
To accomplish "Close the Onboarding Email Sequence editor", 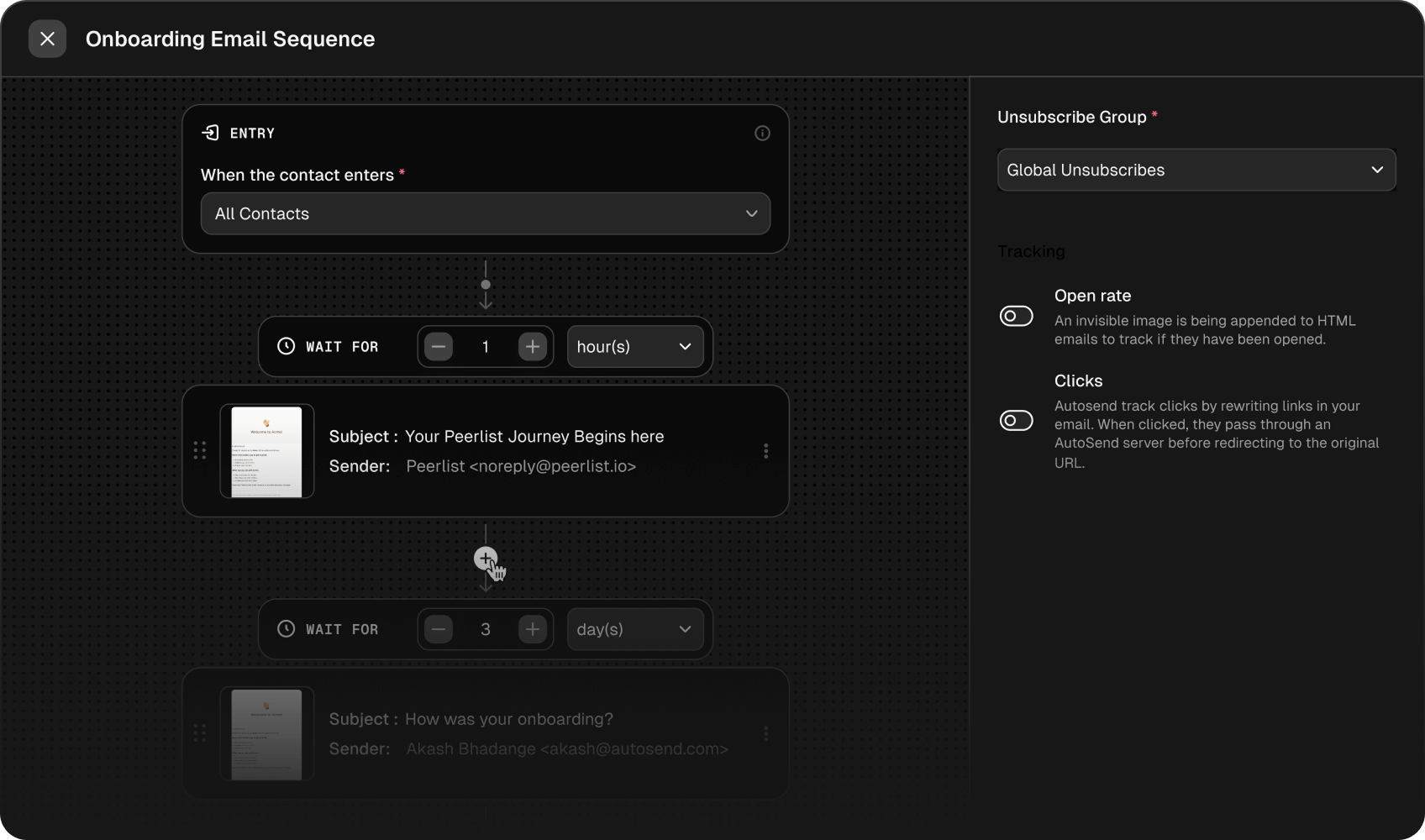I will coord(47,39).
